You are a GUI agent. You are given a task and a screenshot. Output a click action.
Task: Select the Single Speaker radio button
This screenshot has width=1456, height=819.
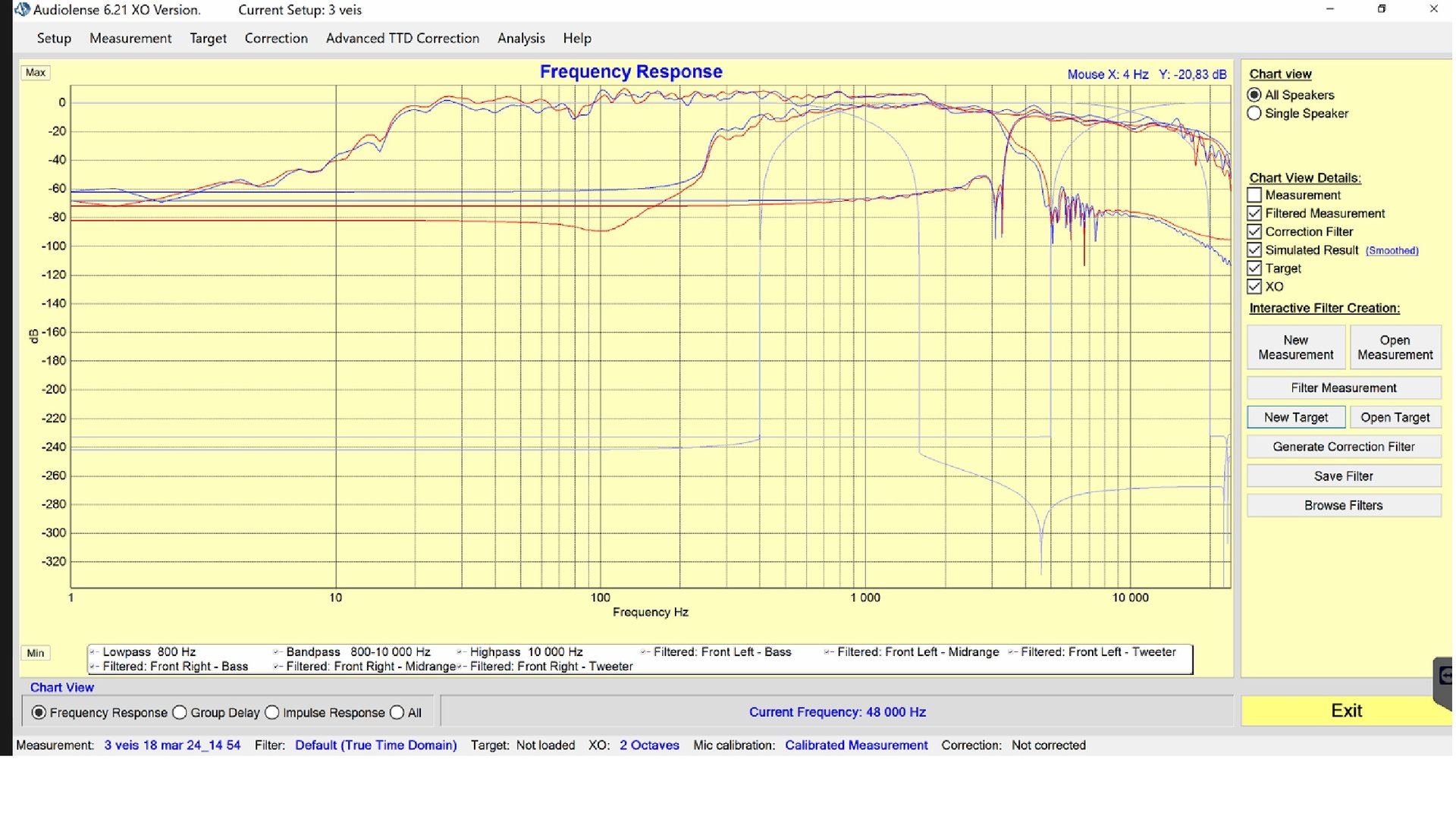pyautogui.click(x=1254, y=114)
